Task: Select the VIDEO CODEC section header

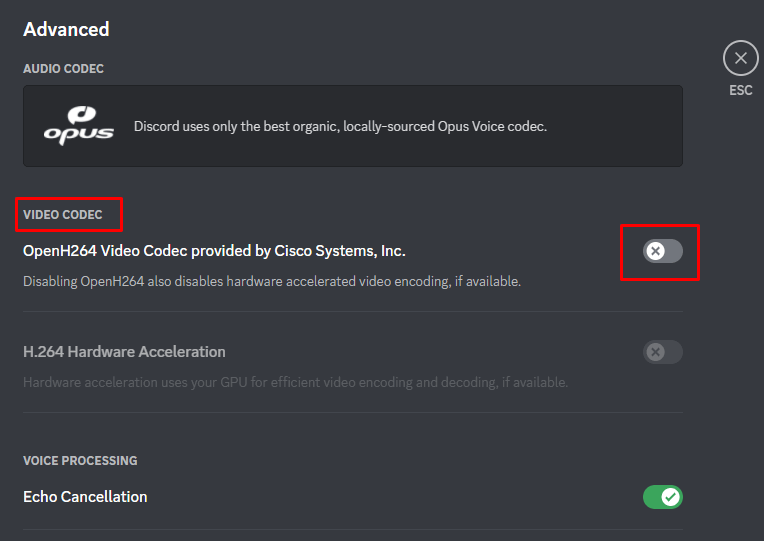Action: (63, 215)
